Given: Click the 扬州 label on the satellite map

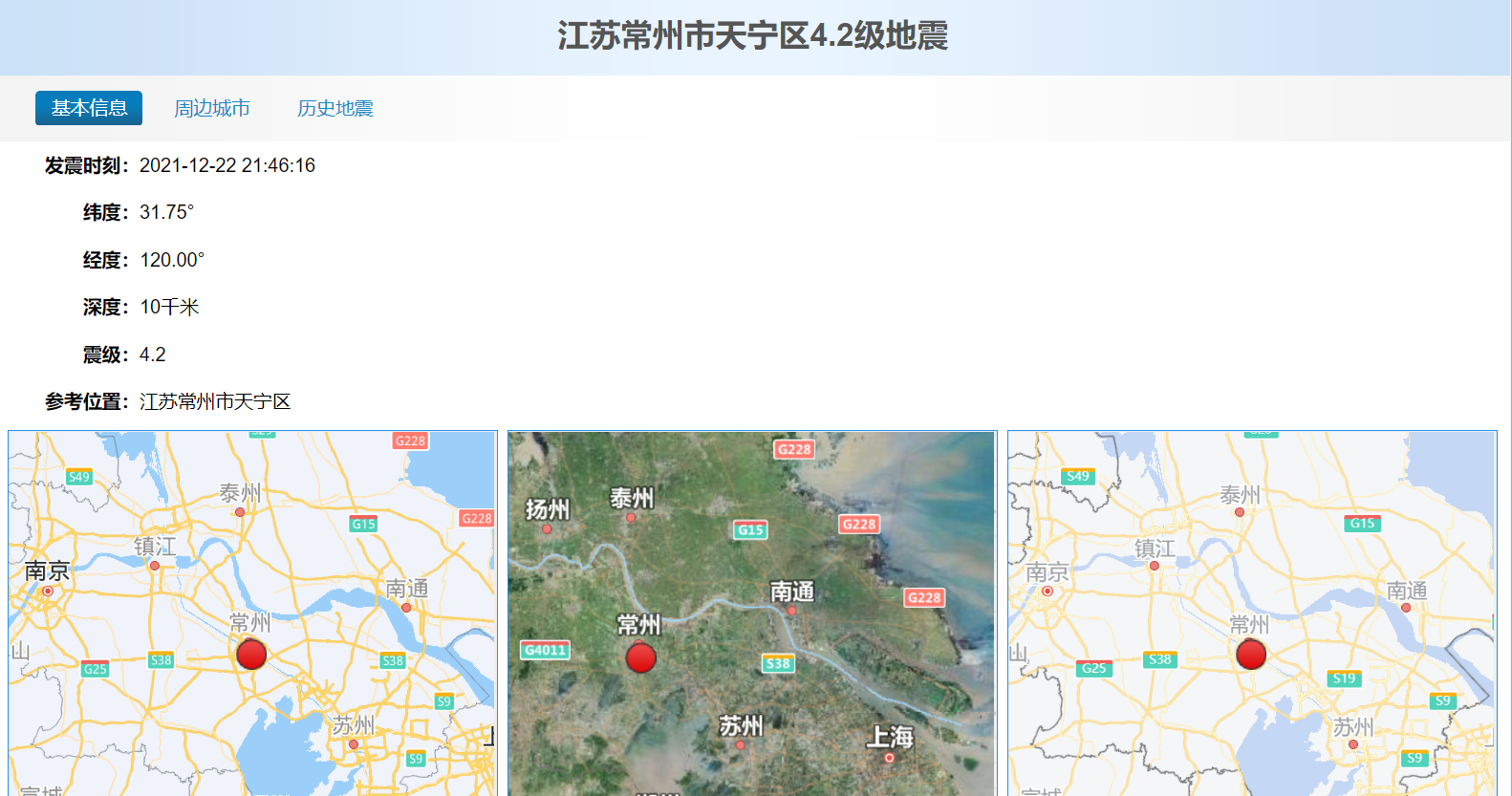Looking at the screenshot, I should [547, 509].
